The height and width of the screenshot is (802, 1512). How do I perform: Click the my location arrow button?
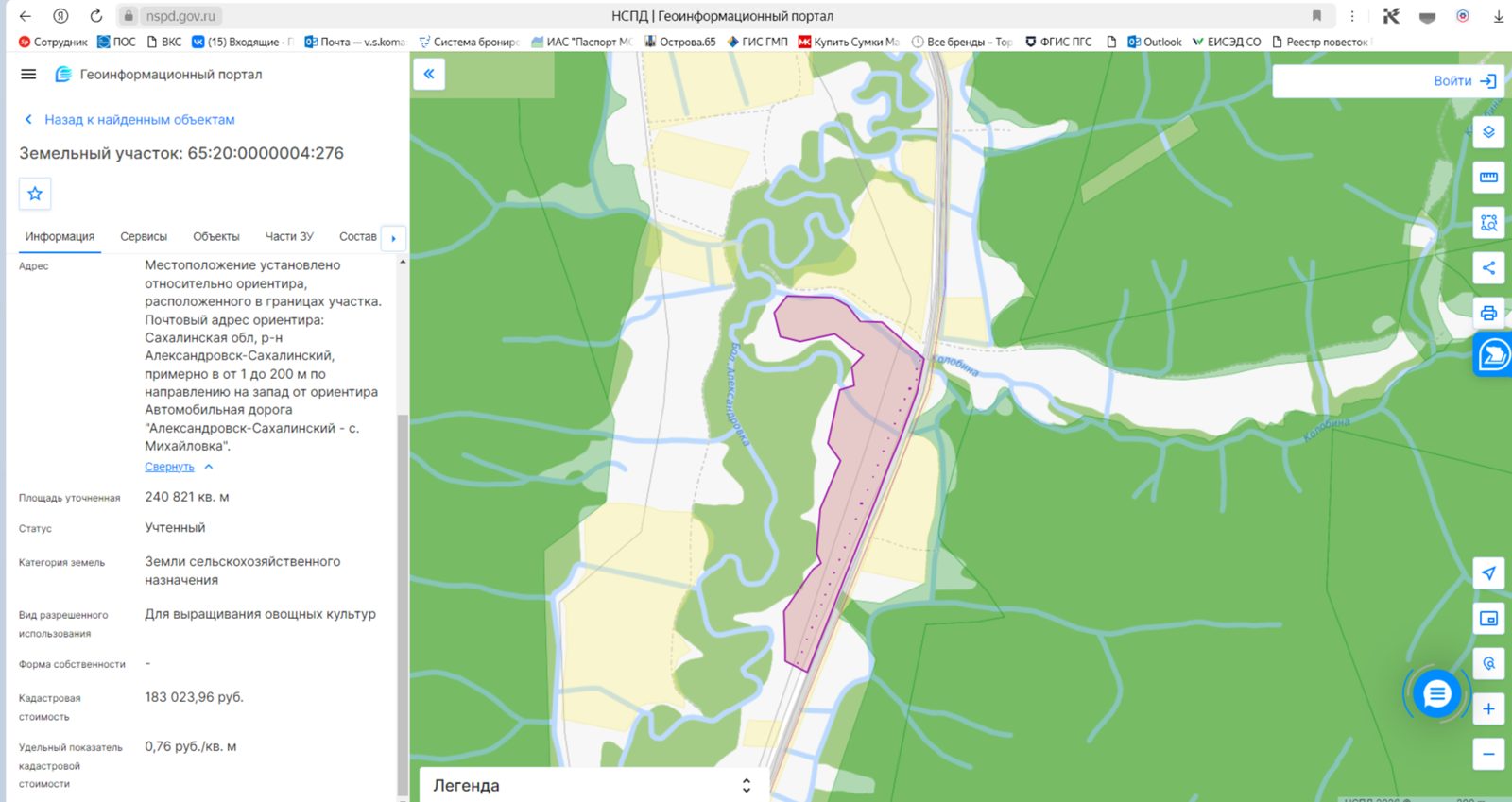click(1488, 573)
